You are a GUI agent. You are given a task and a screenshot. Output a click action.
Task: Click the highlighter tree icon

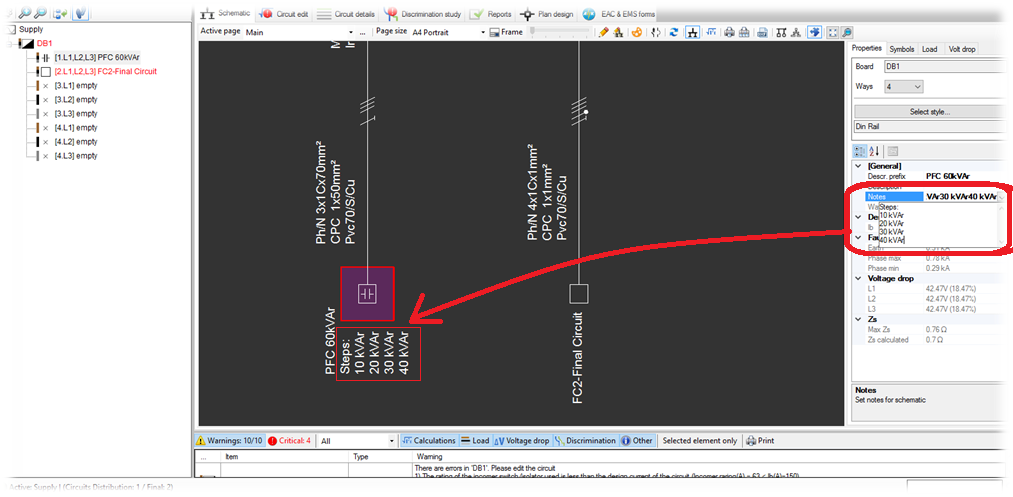click(618, 32)
